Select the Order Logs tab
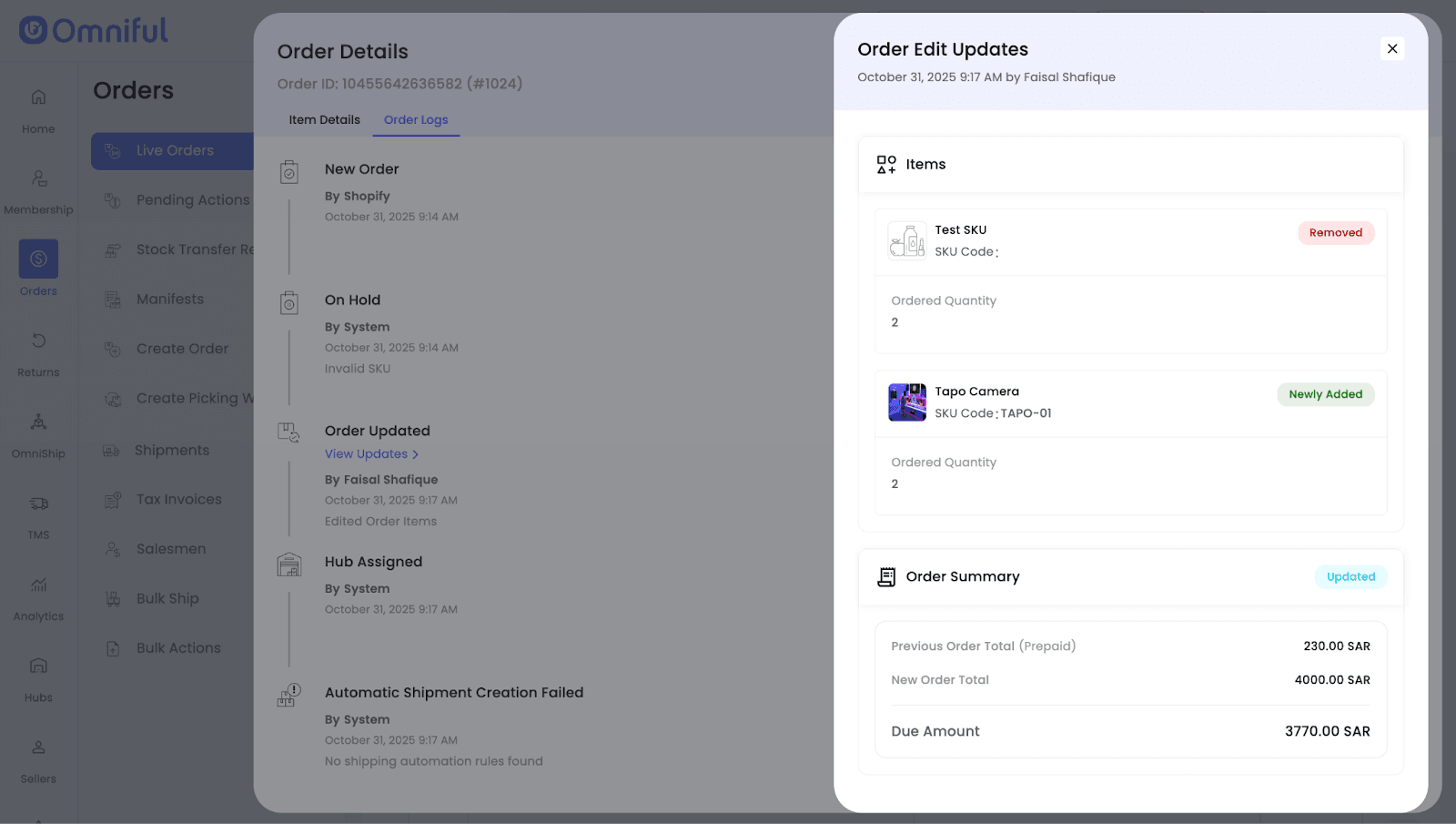Viewport: 1456px width, 824px height. click(416, 120)
